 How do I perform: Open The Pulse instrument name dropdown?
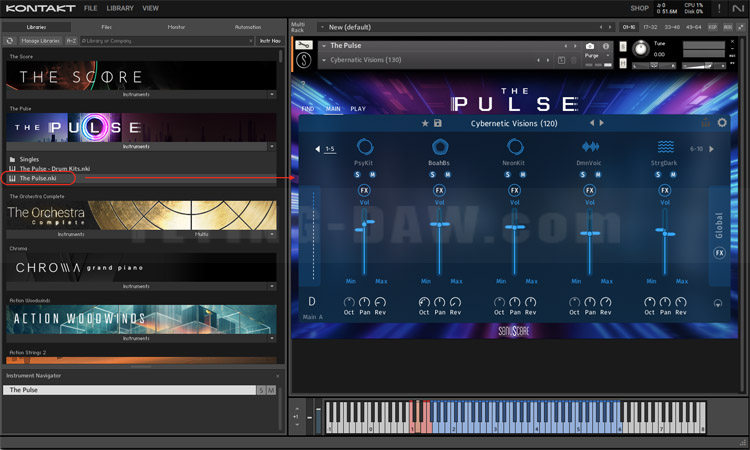tap(324, 45)
